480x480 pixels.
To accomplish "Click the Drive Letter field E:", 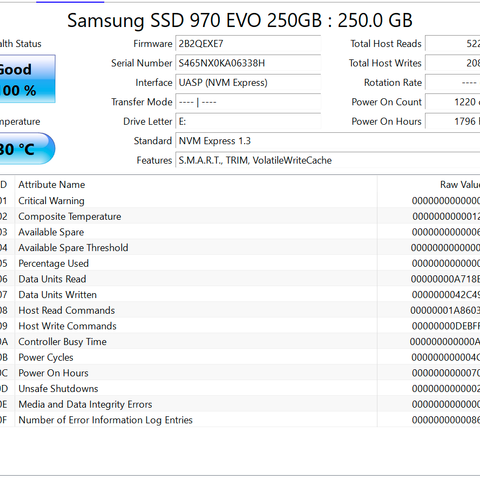I will (x=248, y=121).
